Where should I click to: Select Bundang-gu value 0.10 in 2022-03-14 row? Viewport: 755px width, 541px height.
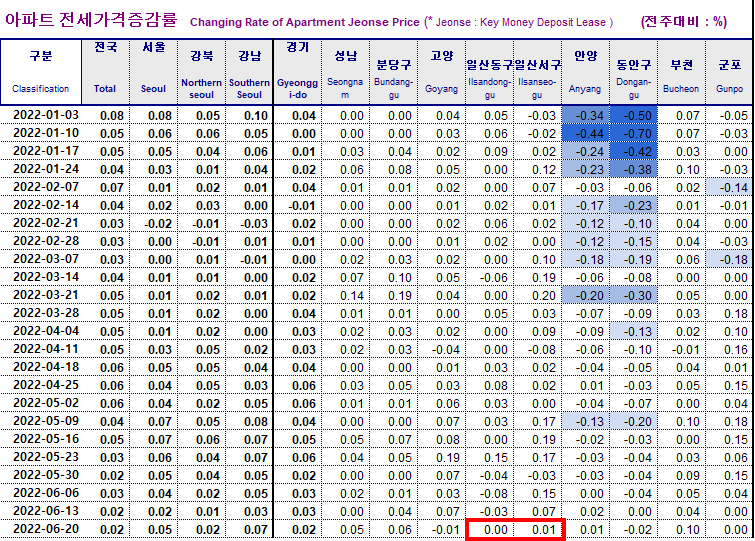400,278
